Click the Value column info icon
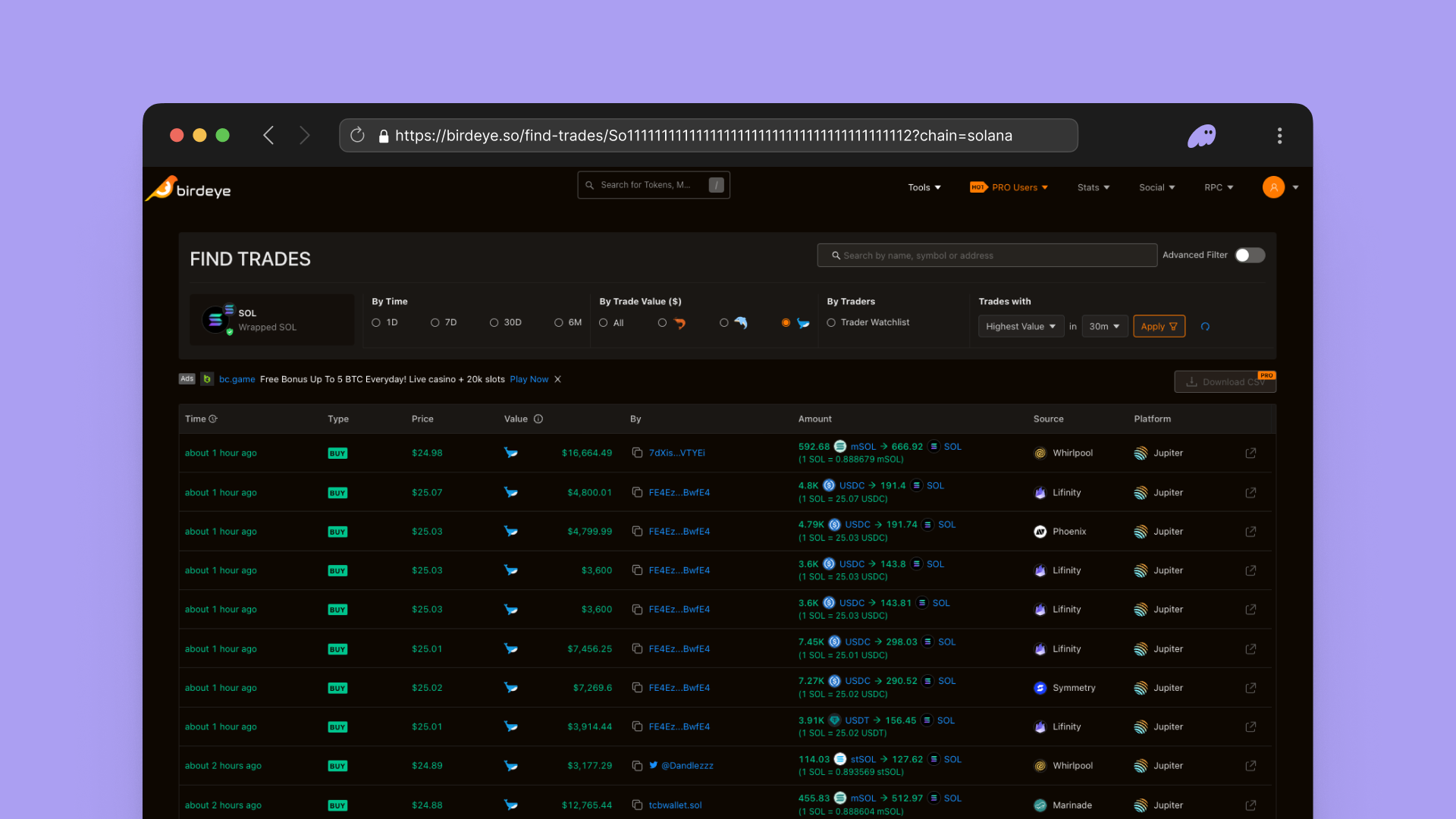The height and width of the screenshot is (819, 1456). tap(538, 419)
